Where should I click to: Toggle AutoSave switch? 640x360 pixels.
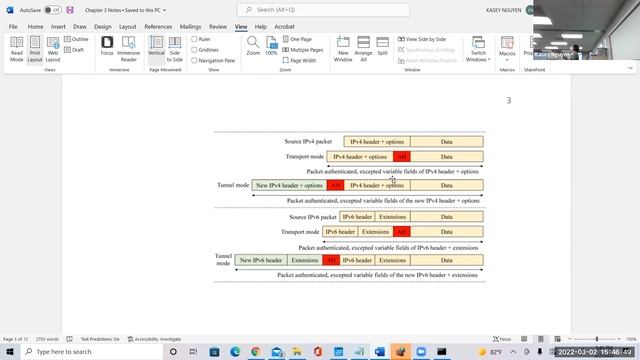coord(52,10)
